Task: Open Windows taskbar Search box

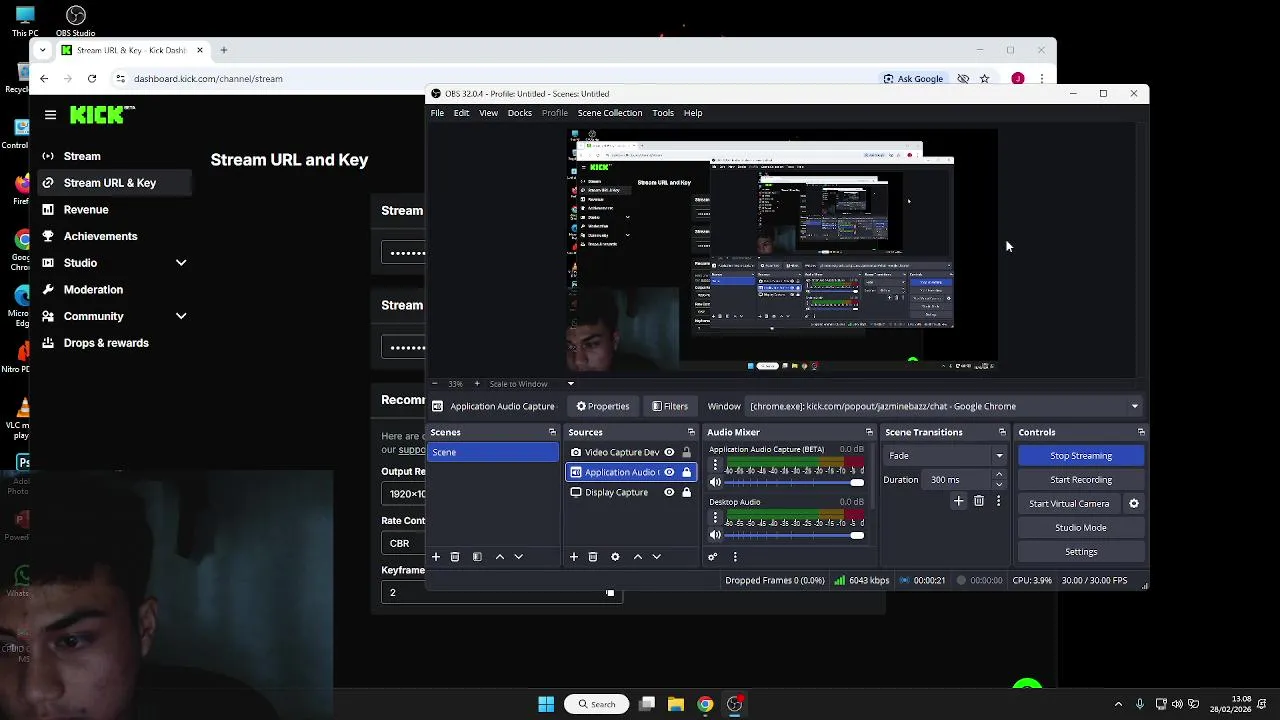Action: click(597, 704)
